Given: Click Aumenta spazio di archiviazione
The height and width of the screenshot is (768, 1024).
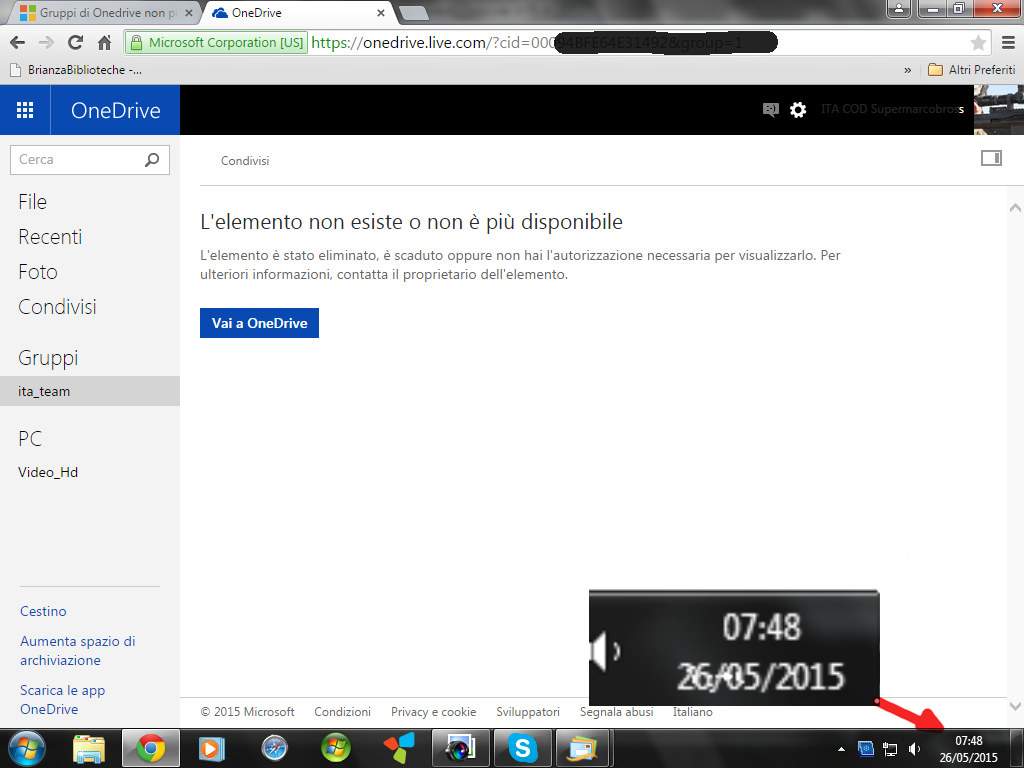Looking at the screenshot, I should coord(78,650).
